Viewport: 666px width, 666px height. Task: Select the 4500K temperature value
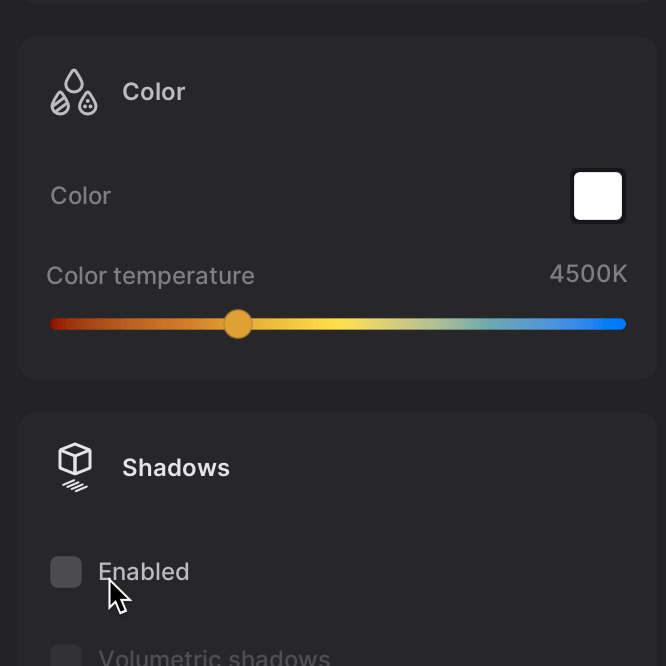588,274
